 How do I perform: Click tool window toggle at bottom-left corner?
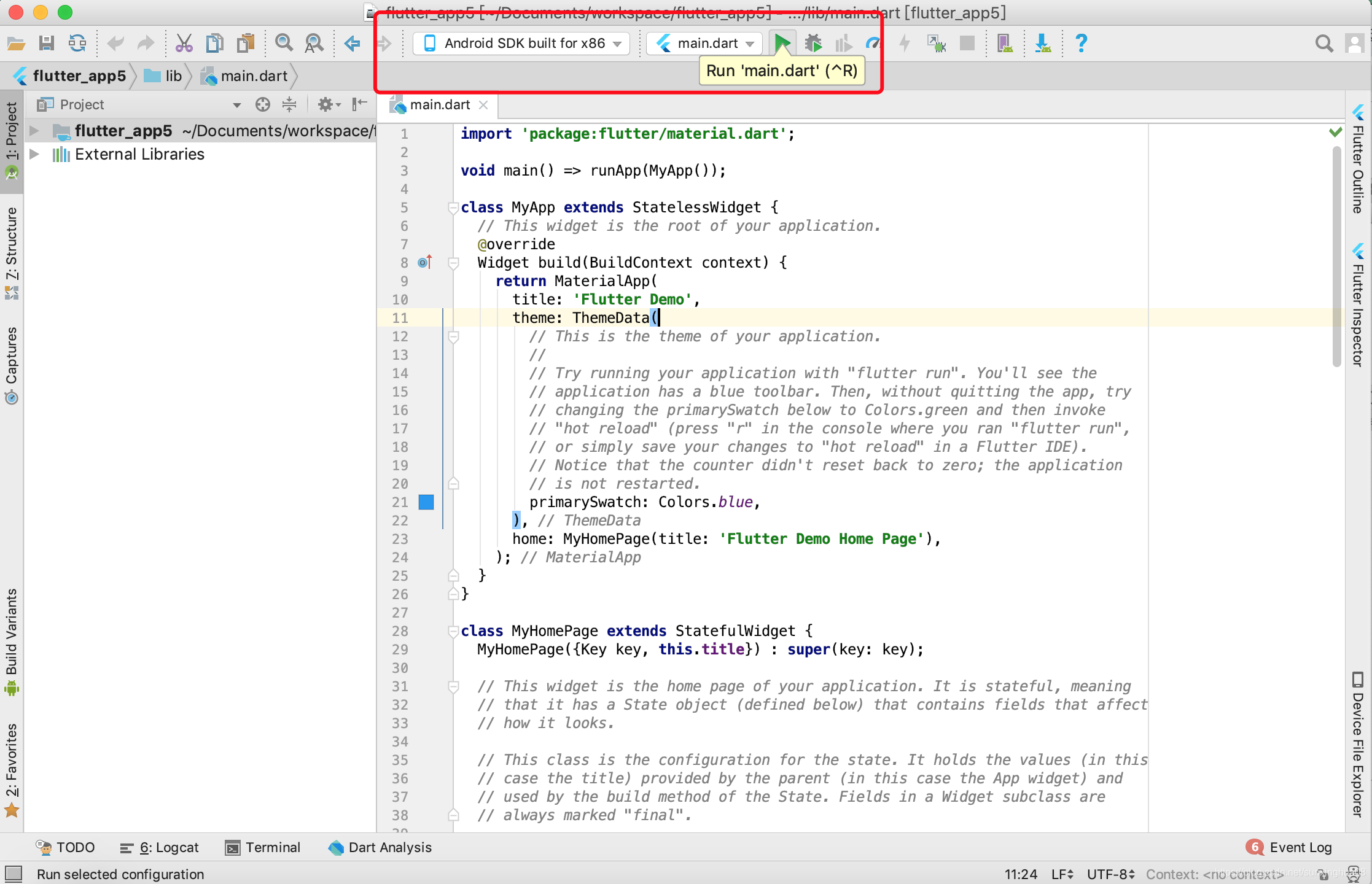point(13,873)
